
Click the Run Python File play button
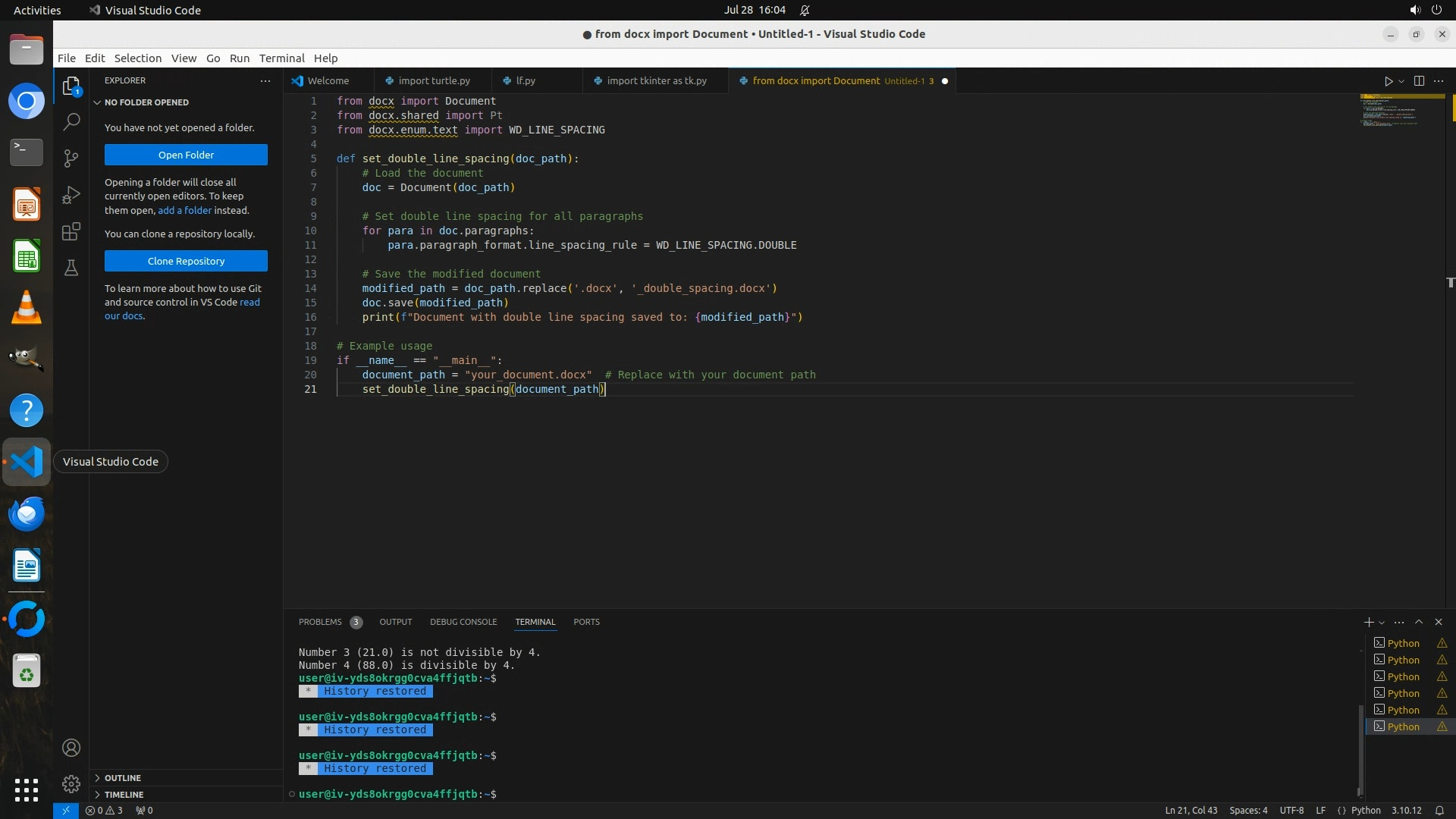tap(1388, 81)
